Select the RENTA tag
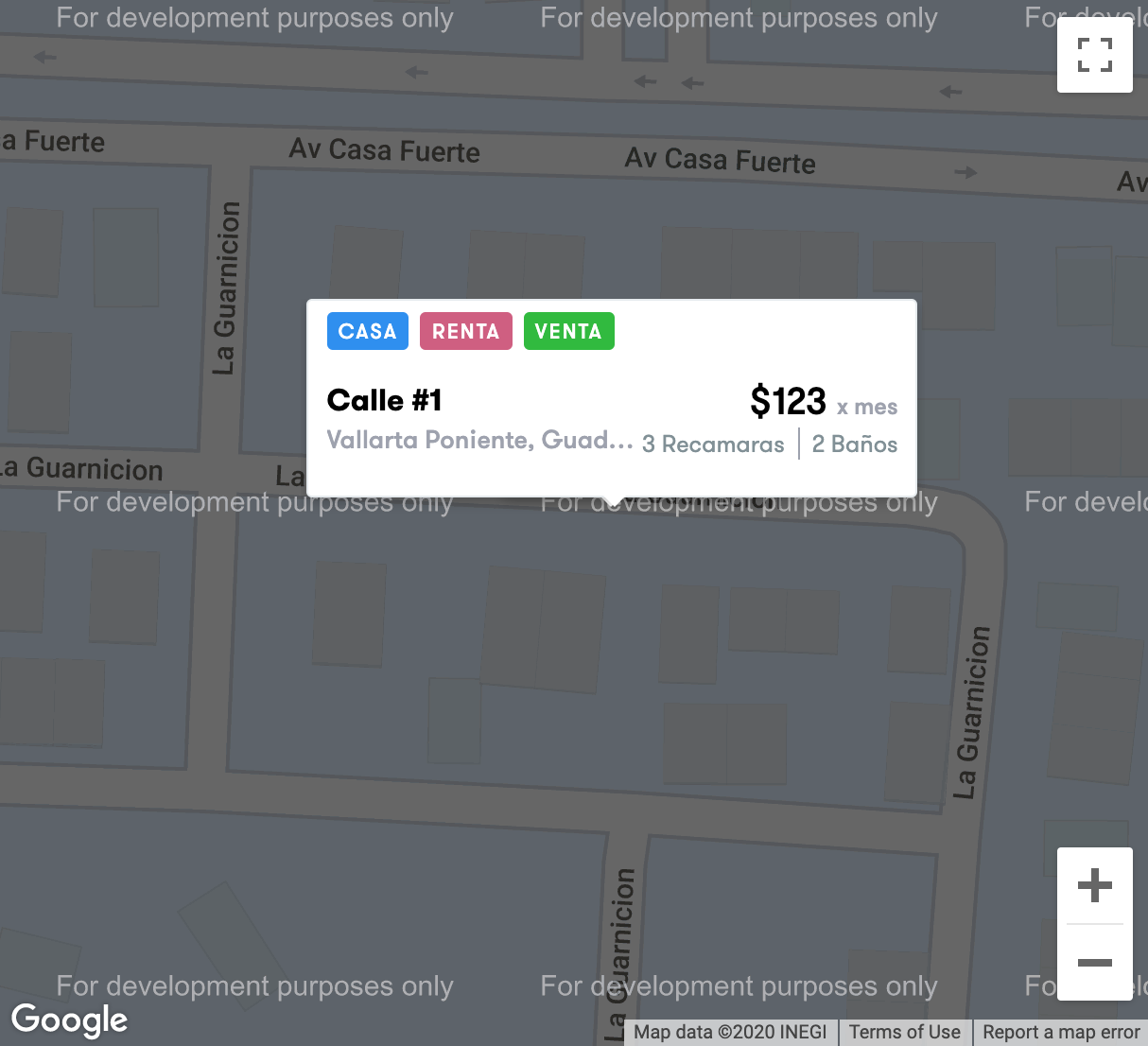Image resolution: width=1148 pixels, height=1046 pixels. 466,331
